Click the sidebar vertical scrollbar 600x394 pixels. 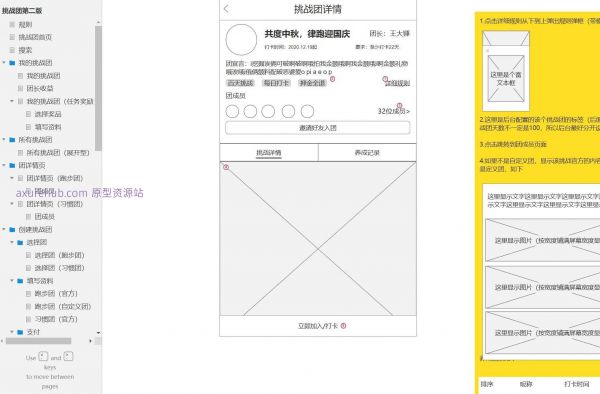[98, 88]
